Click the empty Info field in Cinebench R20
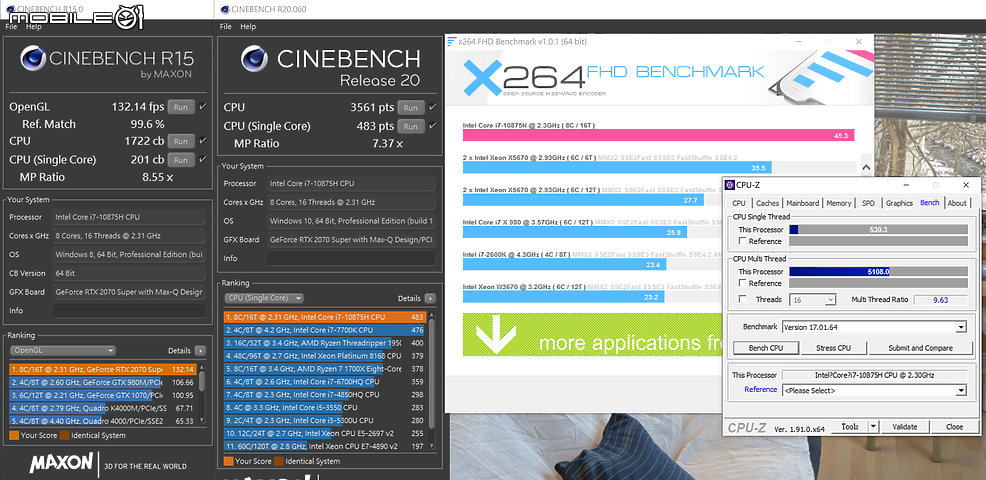986x480 pixels. click(x=351, y=259)
